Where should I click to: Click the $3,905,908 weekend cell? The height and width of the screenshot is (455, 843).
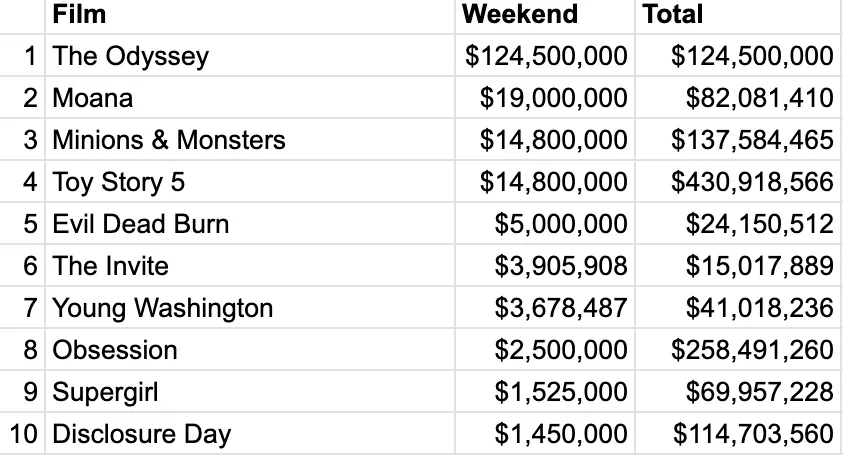pyautogui.click(x=545, y=265)
